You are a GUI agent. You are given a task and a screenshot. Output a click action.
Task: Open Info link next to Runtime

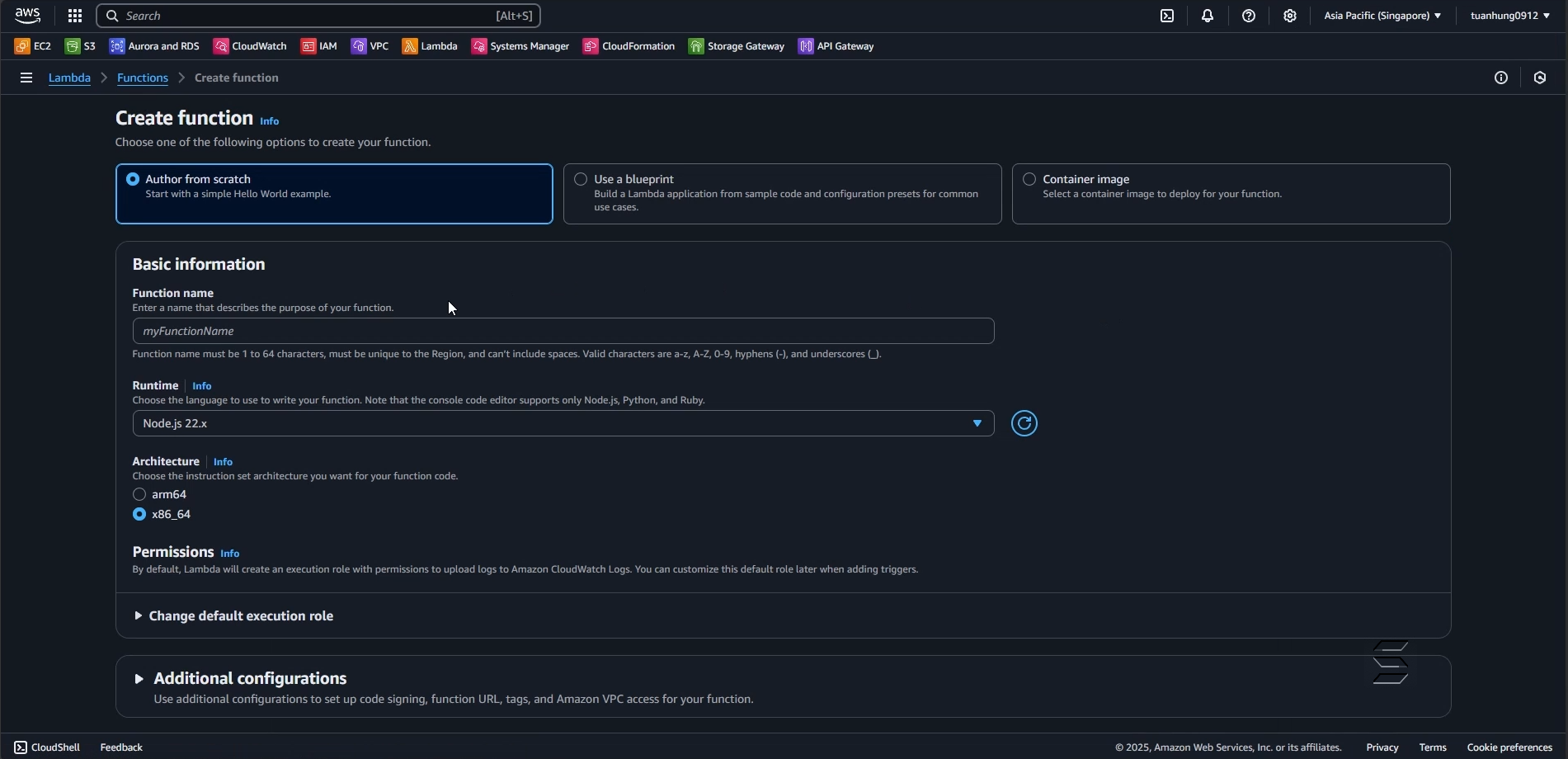click(x=202, y=386)
